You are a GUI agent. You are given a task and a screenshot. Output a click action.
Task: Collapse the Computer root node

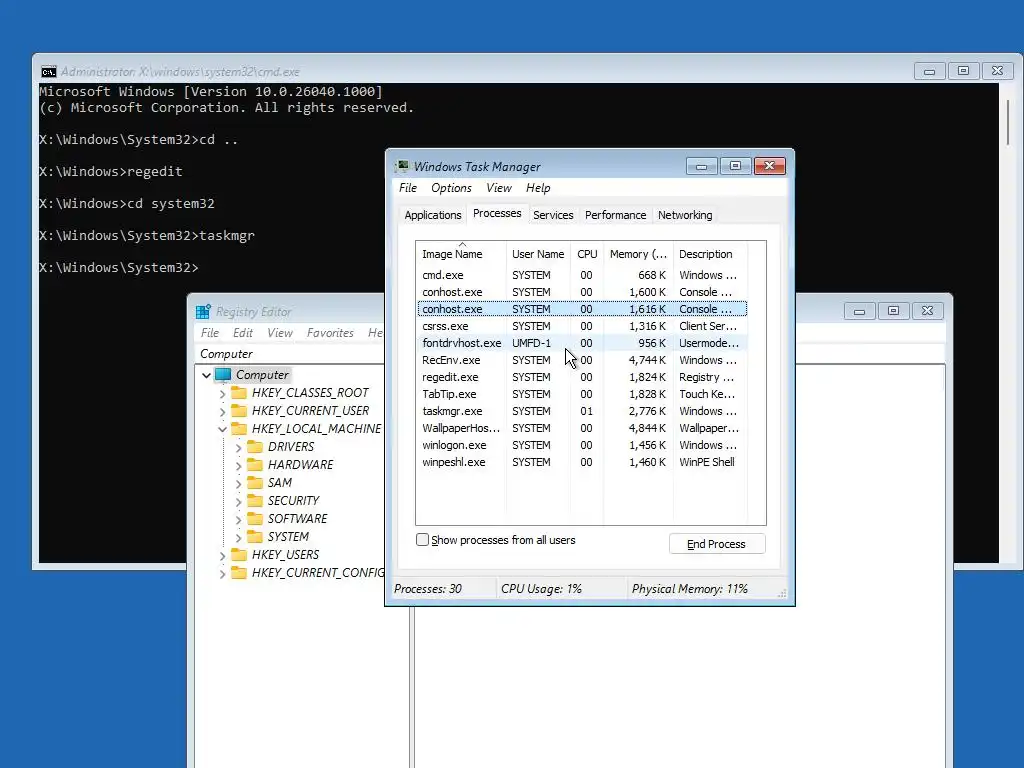(206, 375)
